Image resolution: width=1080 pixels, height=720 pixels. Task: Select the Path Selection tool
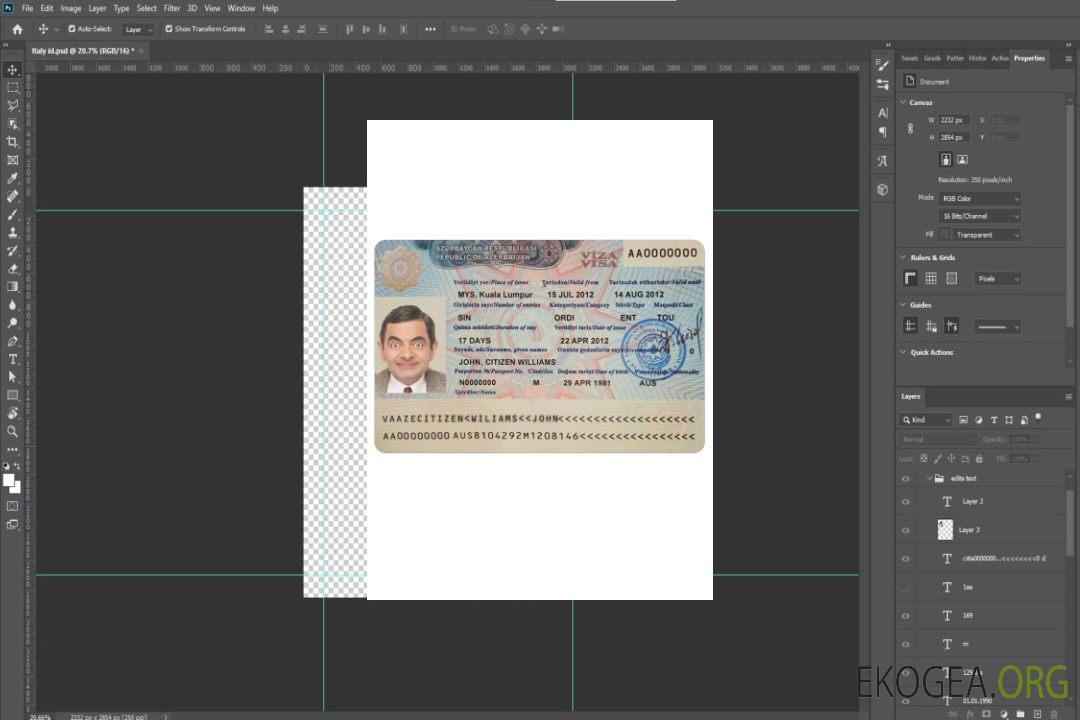click(12, 377)
